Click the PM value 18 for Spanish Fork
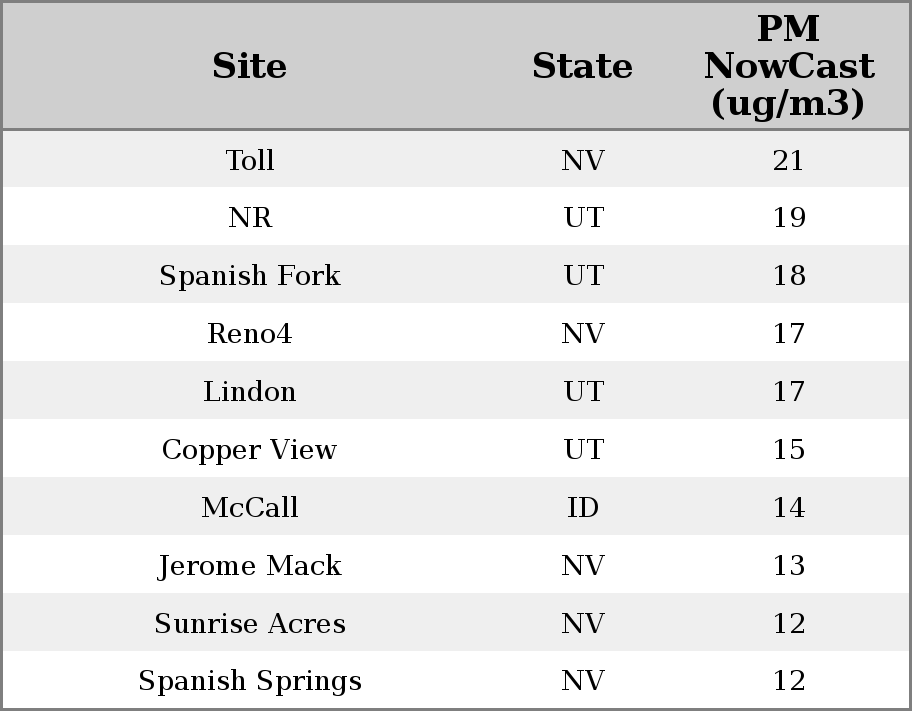Image resolution: width=912 pixels, height=711 pixels. (x=788, y=276)
